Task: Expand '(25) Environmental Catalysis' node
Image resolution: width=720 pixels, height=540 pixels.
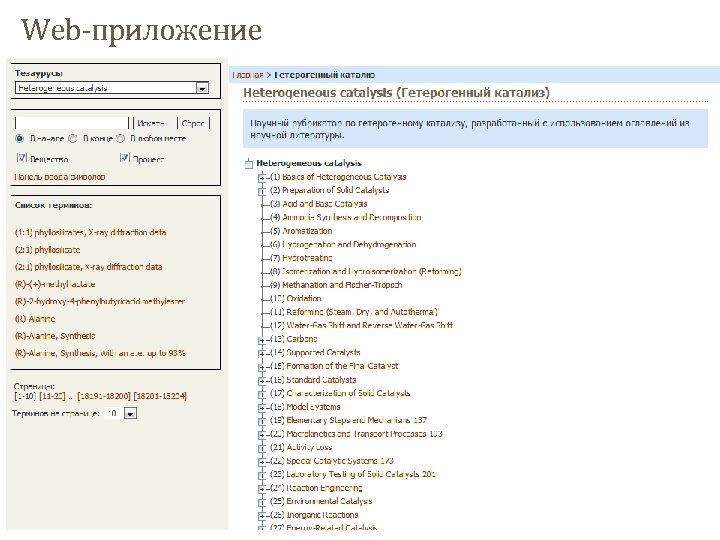Action: coord(262,502)
